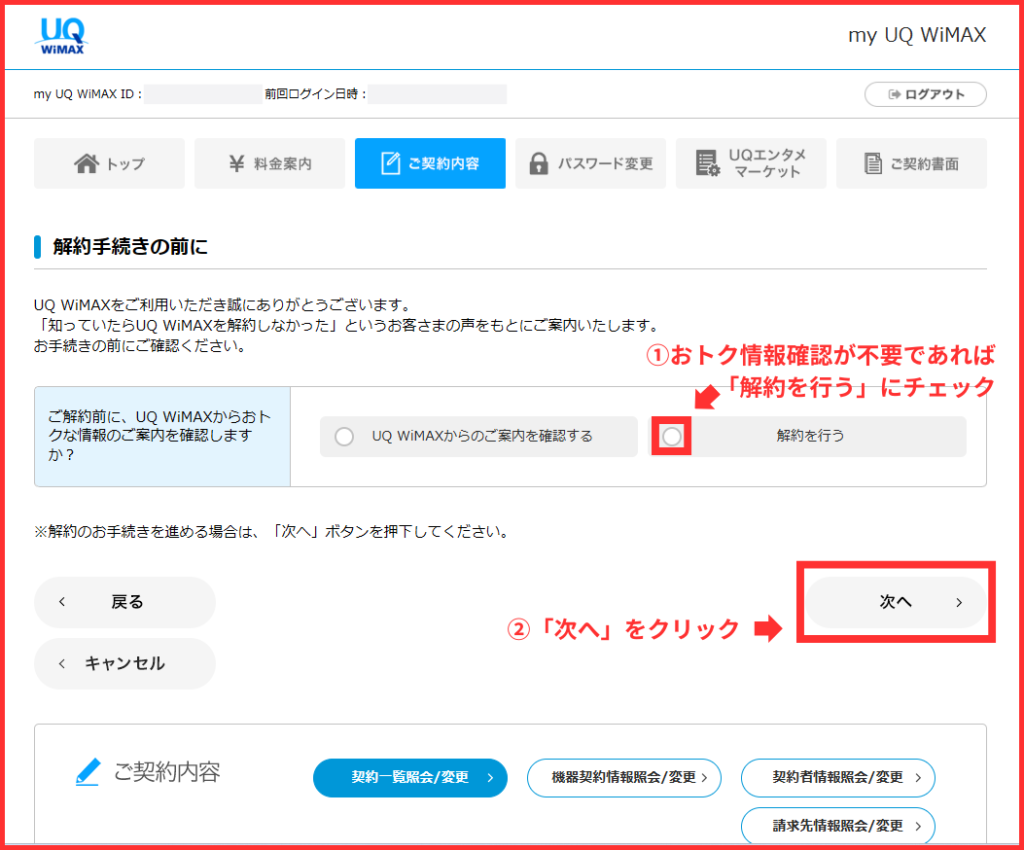The height and width of the screenshot is (850, 1024).
Task: Click the house icon on トップ tab
Action: coord(86,163)
